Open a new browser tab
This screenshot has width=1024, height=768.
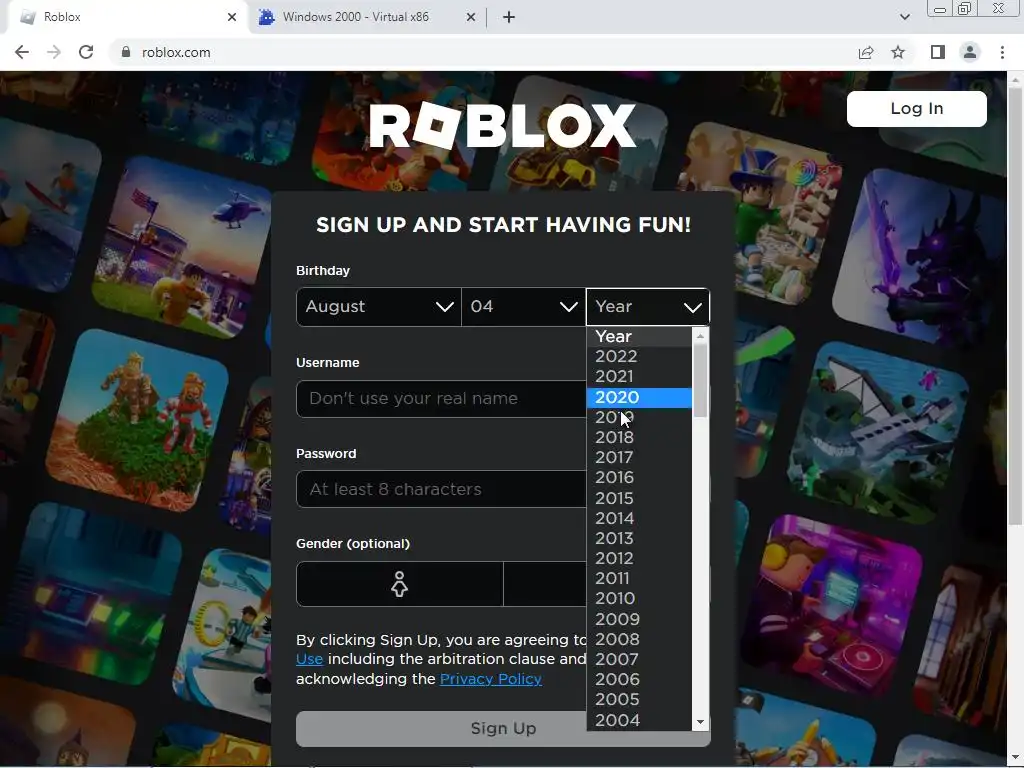pos(509,17)
